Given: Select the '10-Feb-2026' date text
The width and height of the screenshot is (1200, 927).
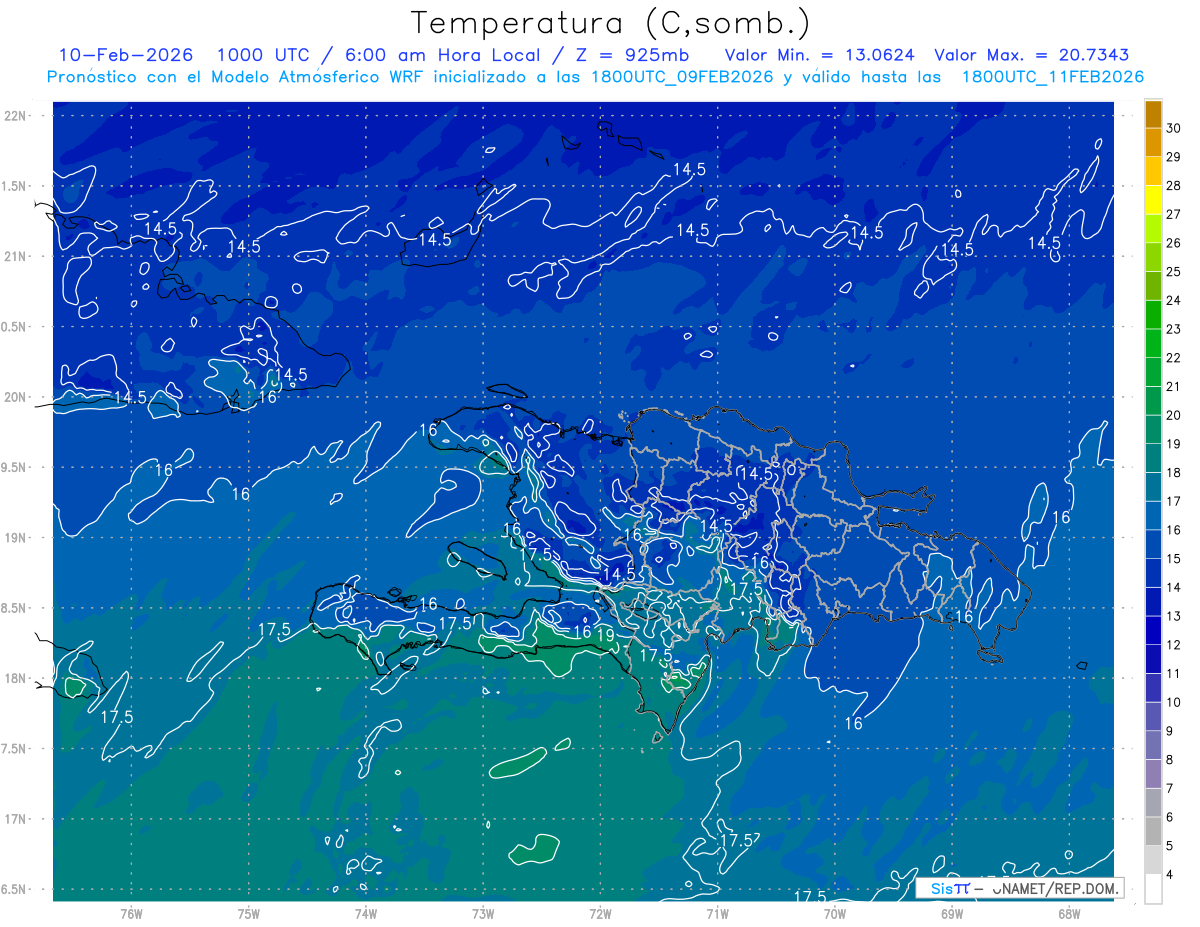Looking at the screenshot, I should [126, 55].
